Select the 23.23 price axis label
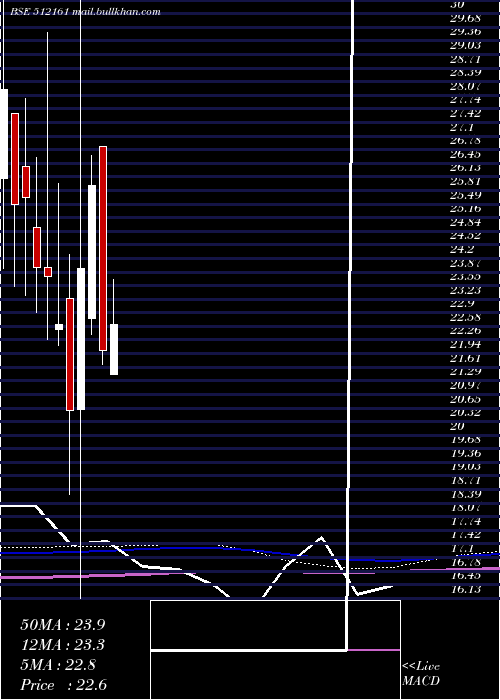Screen dimensions: 500x700 [x=466, y=290]
